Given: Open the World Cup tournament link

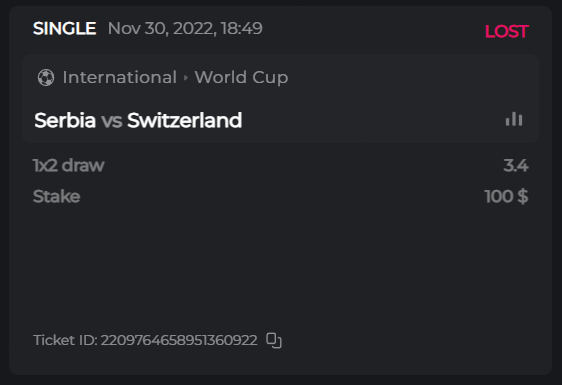Looking at the screenshot, I should click(241, 78).
